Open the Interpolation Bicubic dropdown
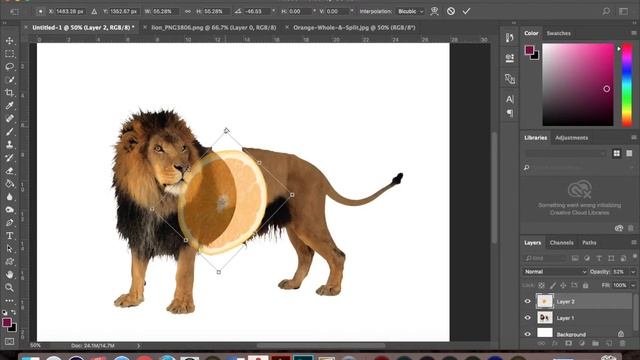Image resolution: width=640 pixels, height=360 pixels. (410, 11)
